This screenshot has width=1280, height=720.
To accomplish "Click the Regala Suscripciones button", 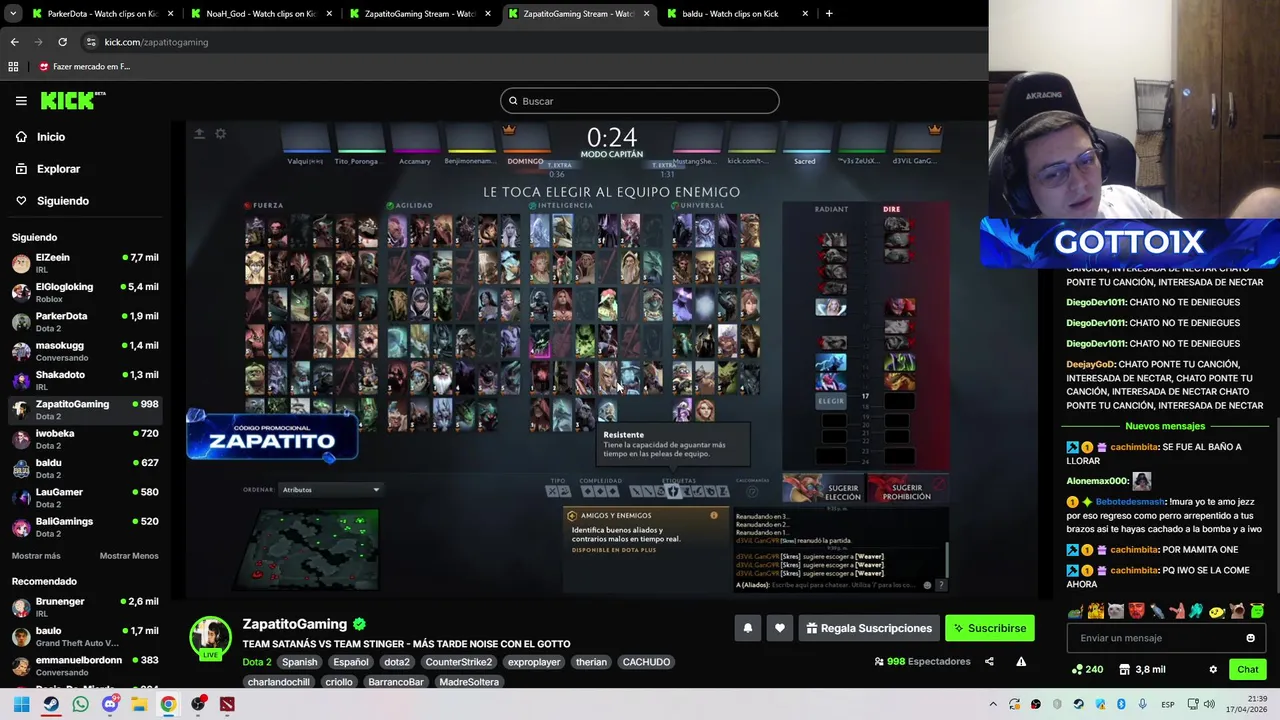I will coord(869,628).
